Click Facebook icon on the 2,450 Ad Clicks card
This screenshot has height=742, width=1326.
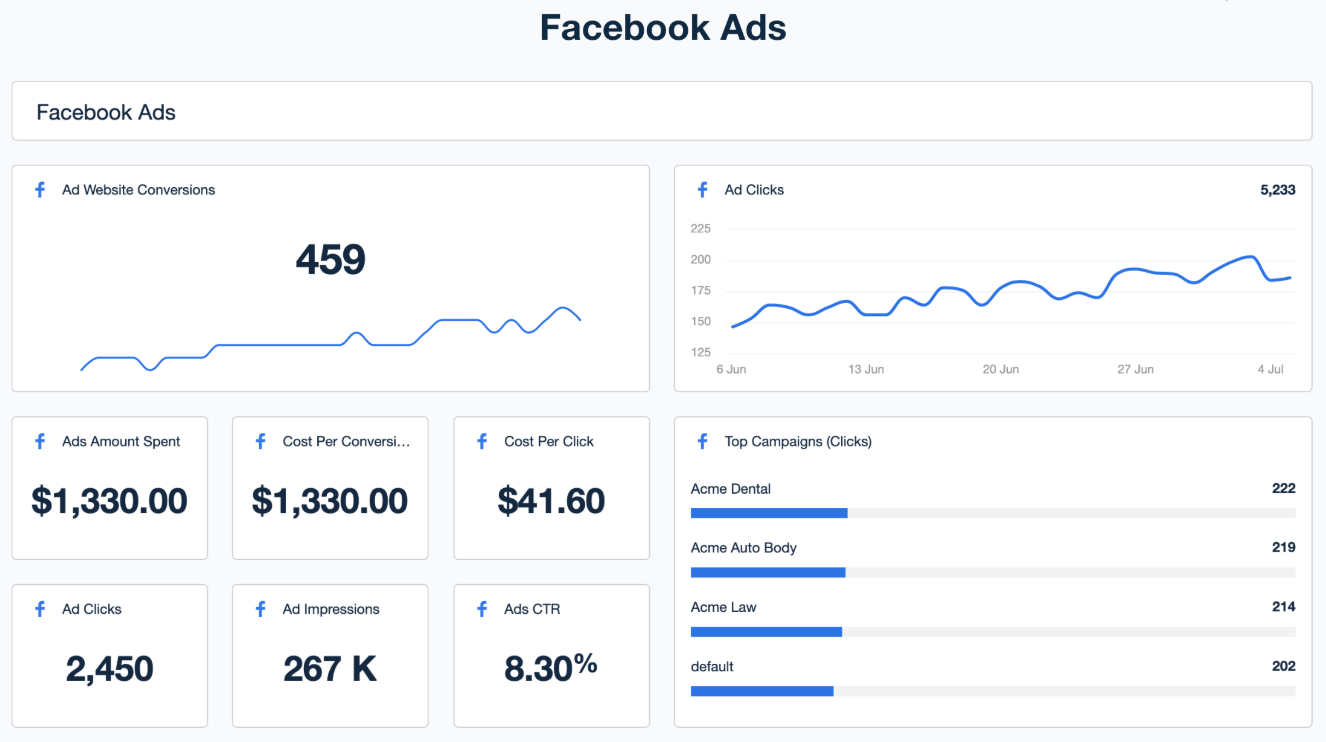(40, 609)
